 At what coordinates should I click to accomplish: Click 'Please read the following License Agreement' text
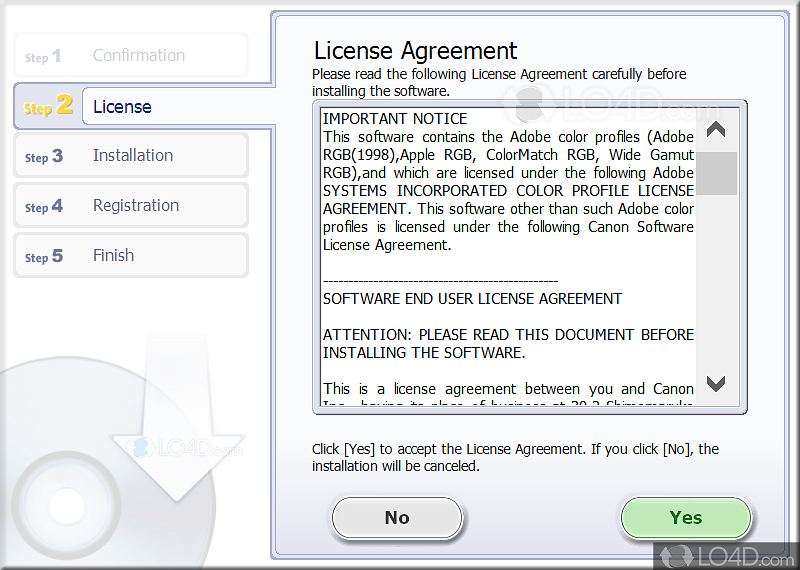[x=499, y=82]
